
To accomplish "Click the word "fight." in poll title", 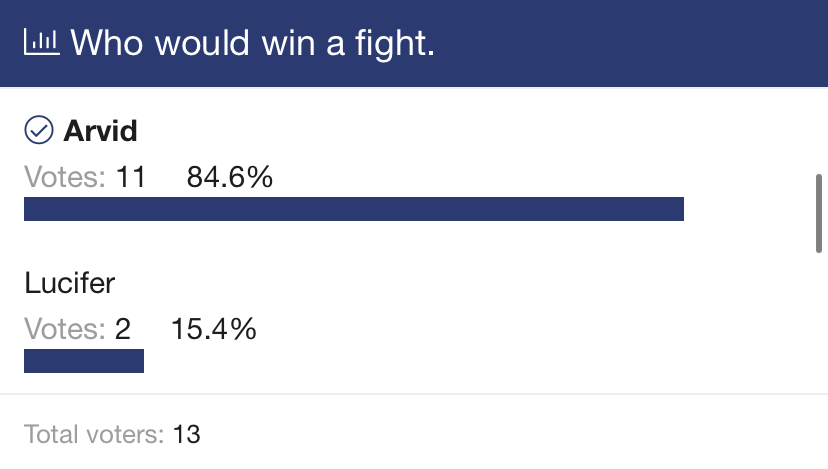I will pos(394,43).
